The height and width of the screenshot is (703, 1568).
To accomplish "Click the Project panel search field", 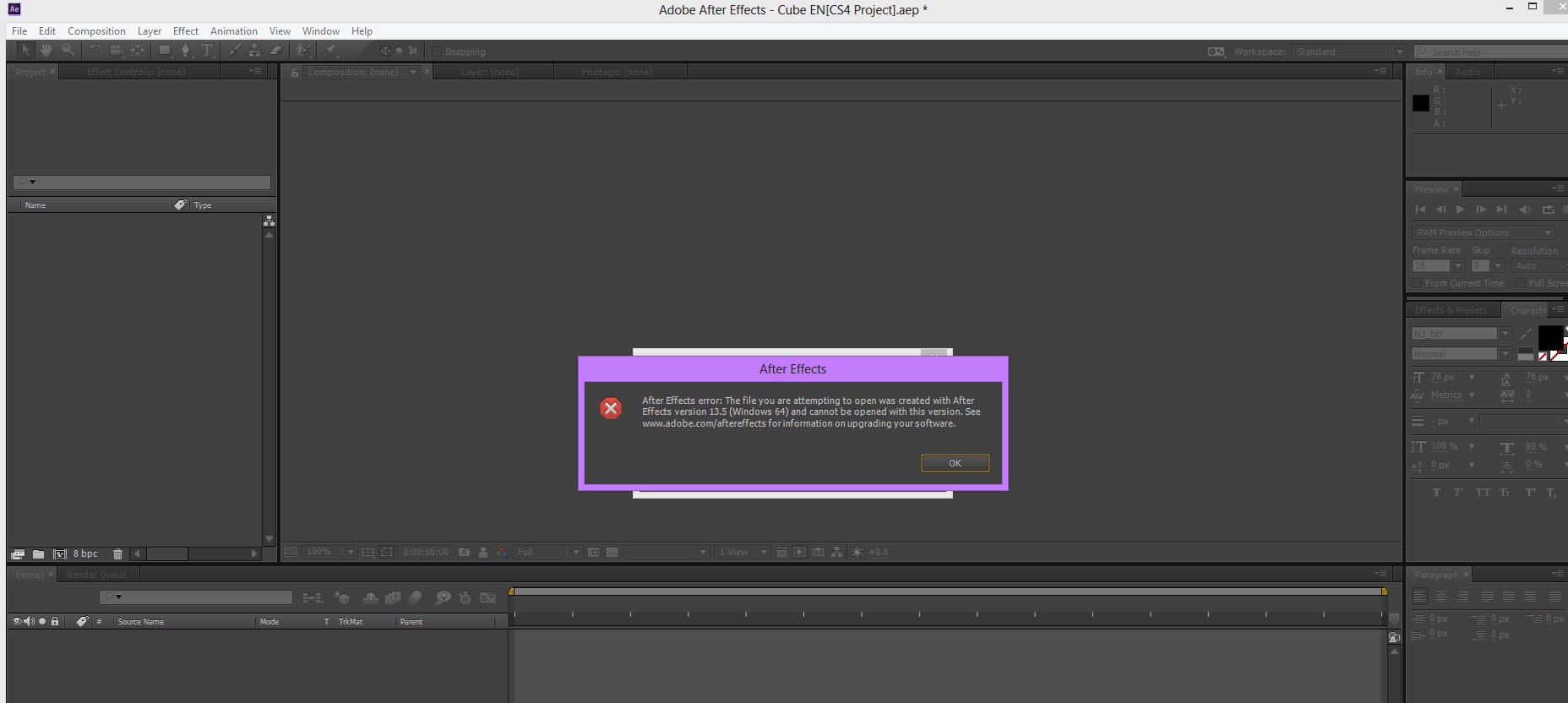I will pos(142,183).
